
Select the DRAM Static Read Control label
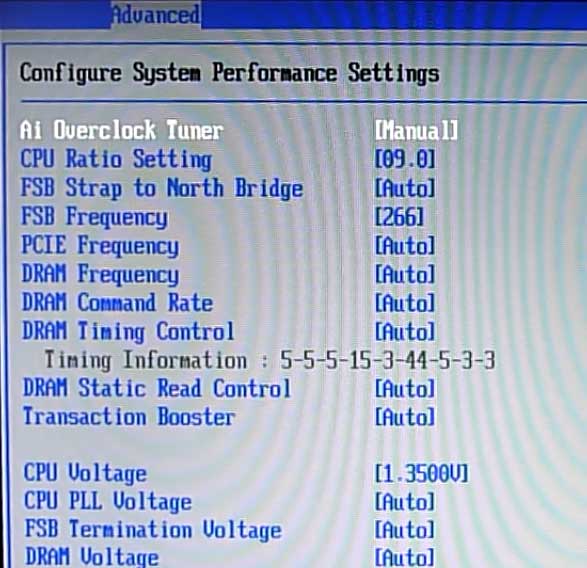pyautogui.click(x=157, y=388)
